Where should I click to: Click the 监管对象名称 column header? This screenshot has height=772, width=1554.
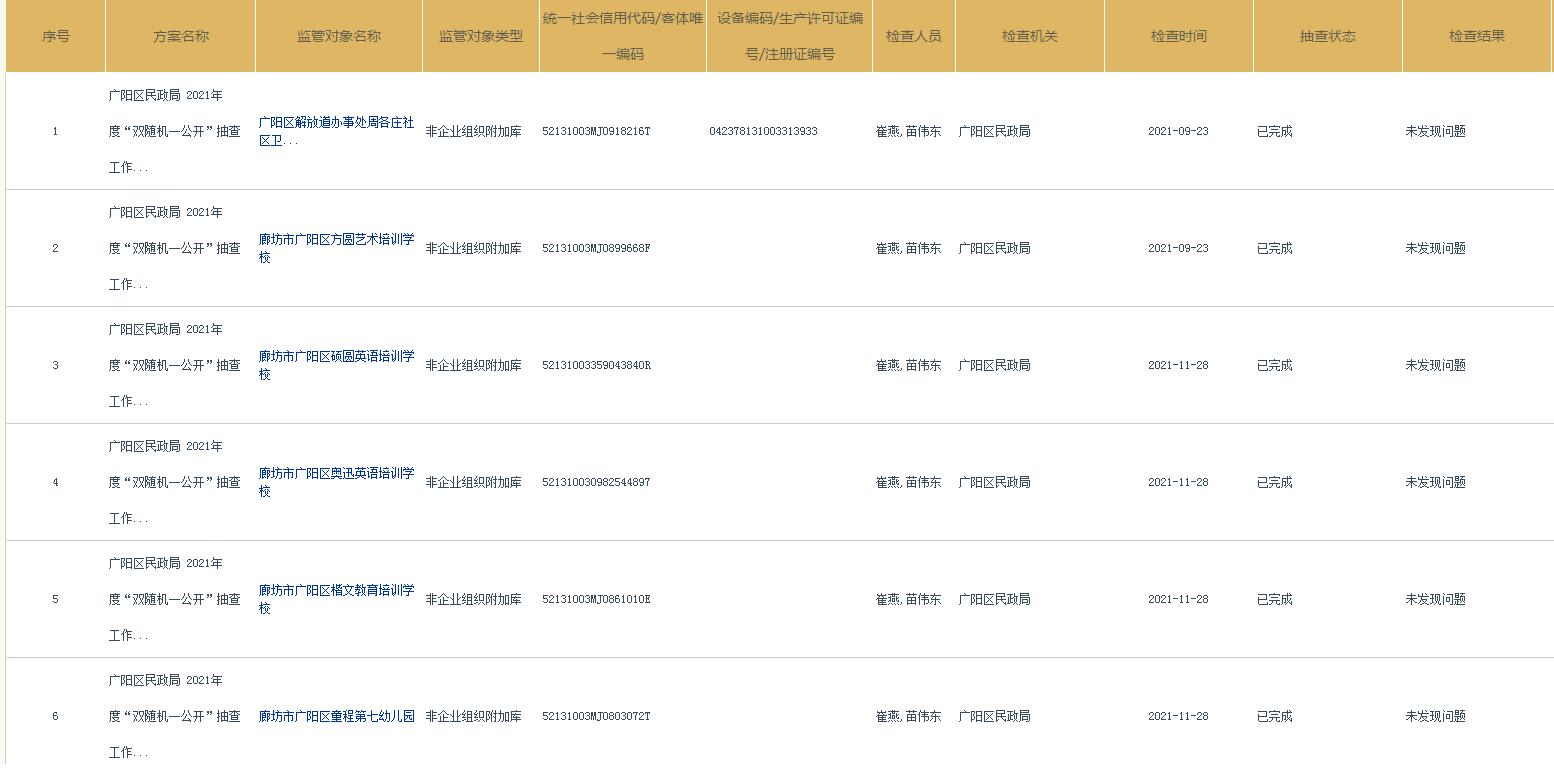coord(339,36)
